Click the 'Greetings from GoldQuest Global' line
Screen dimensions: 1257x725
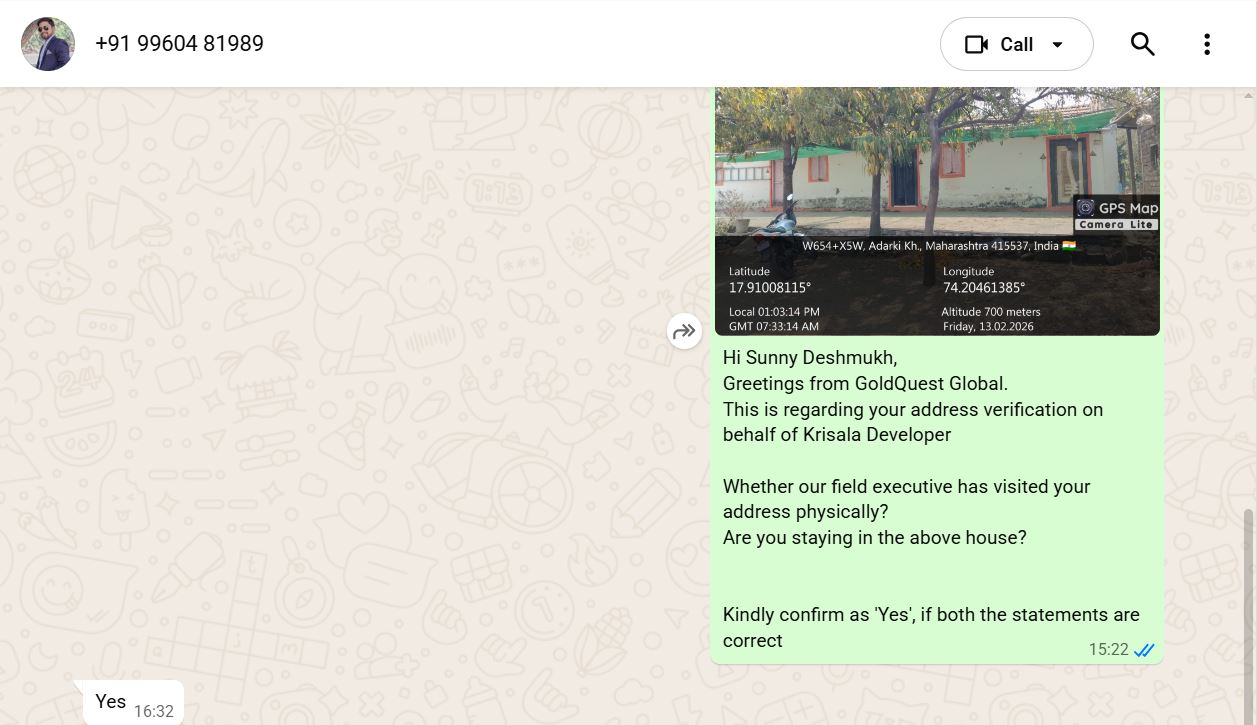(x=865, y=383)
